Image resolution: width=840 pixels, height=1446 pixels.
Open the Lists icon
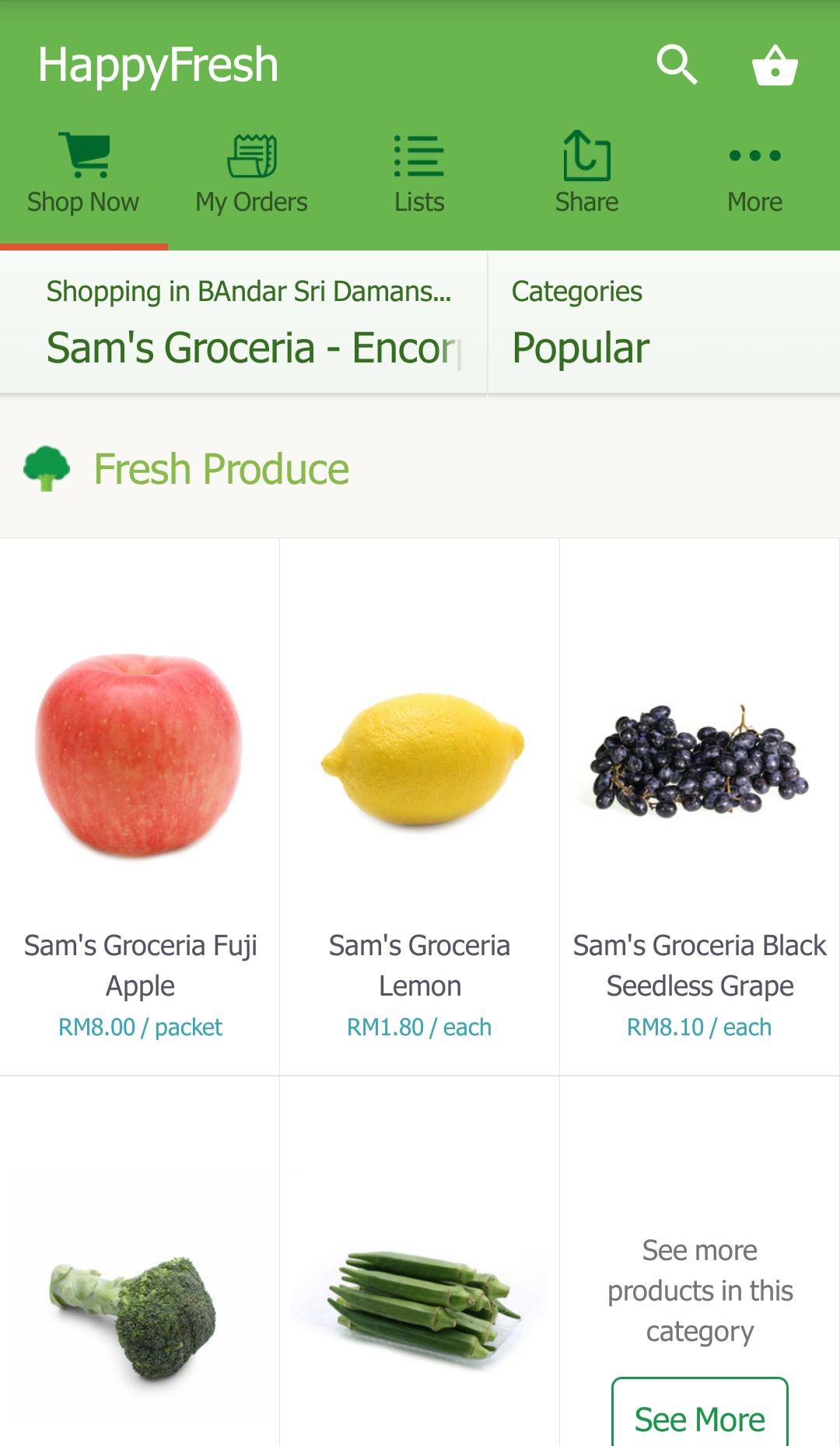point(419,156)
